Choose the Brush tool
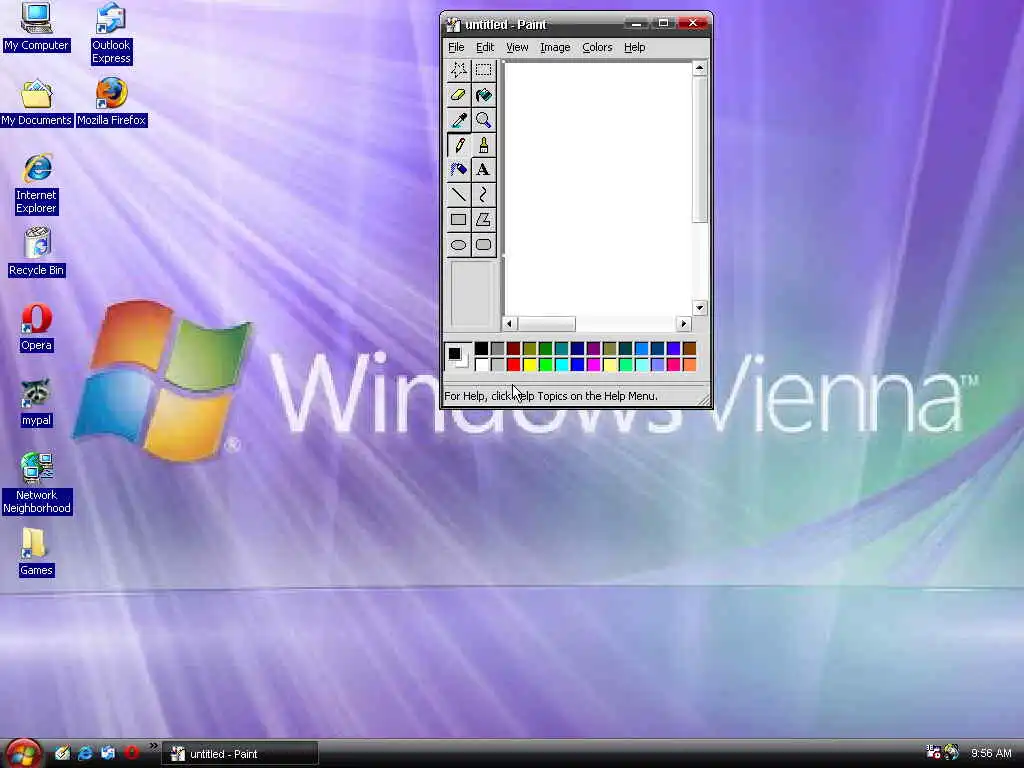 point(483,145)
